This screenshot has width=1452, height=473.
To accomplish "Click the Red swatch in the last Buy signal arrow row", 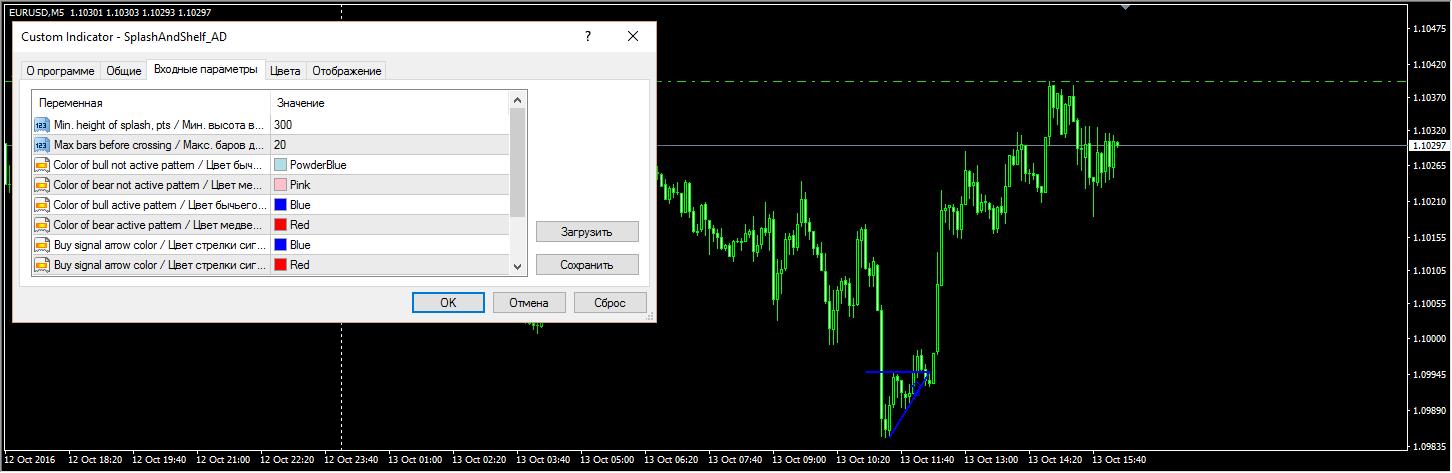I will point(280,265).
